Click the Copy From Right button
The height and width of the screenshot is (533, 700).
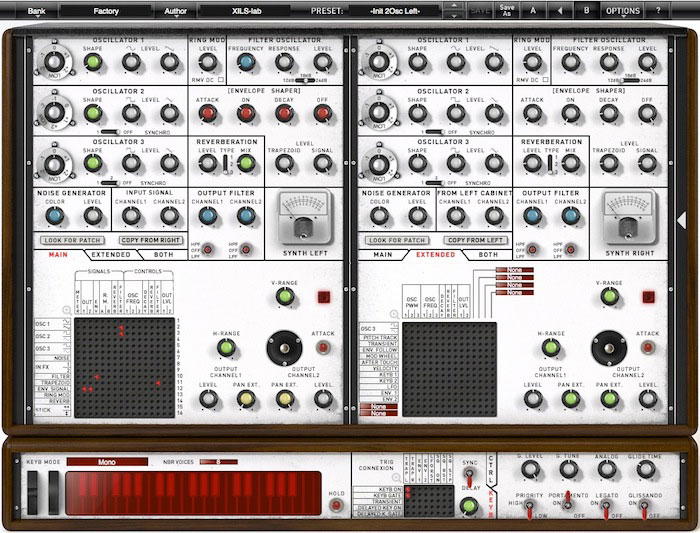tap(150, 240)
